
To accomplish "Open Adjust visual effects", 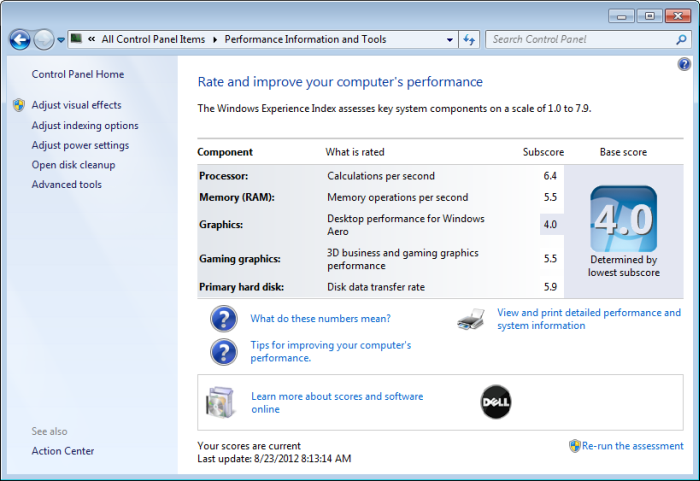I will click(x=76, y=105).
